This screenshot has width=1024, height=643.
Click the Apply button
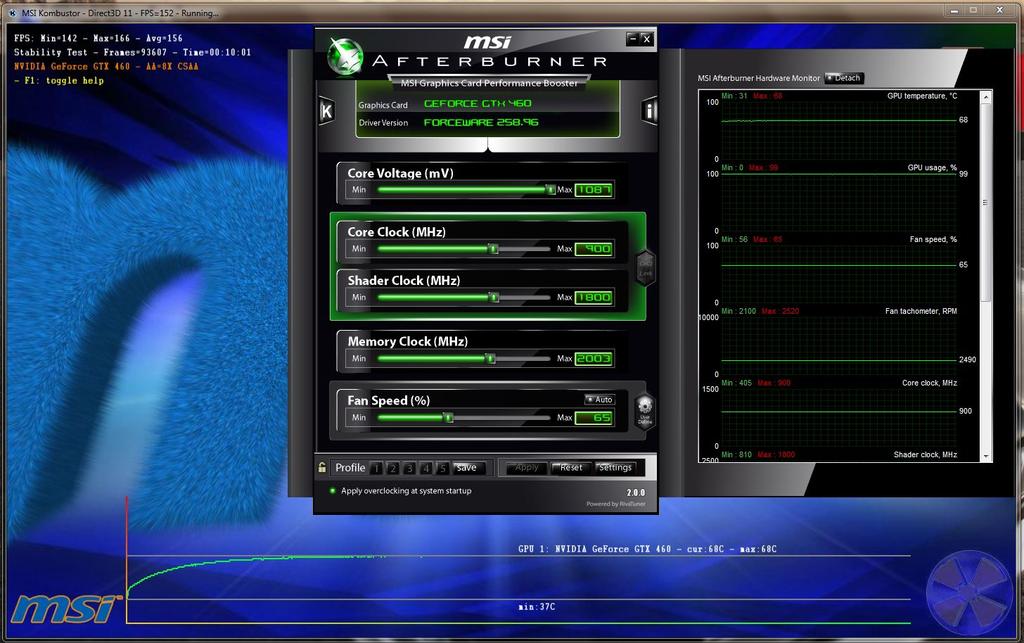(526, 467)
